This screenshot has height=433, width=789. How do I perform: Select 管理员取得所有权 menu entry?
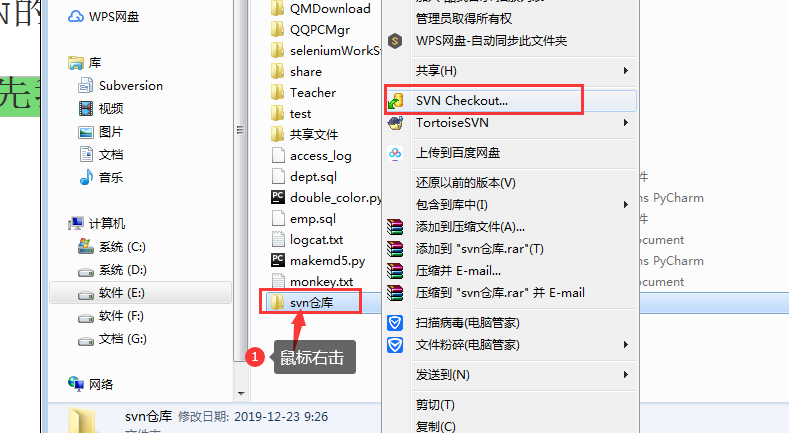(x=463, y=19)
